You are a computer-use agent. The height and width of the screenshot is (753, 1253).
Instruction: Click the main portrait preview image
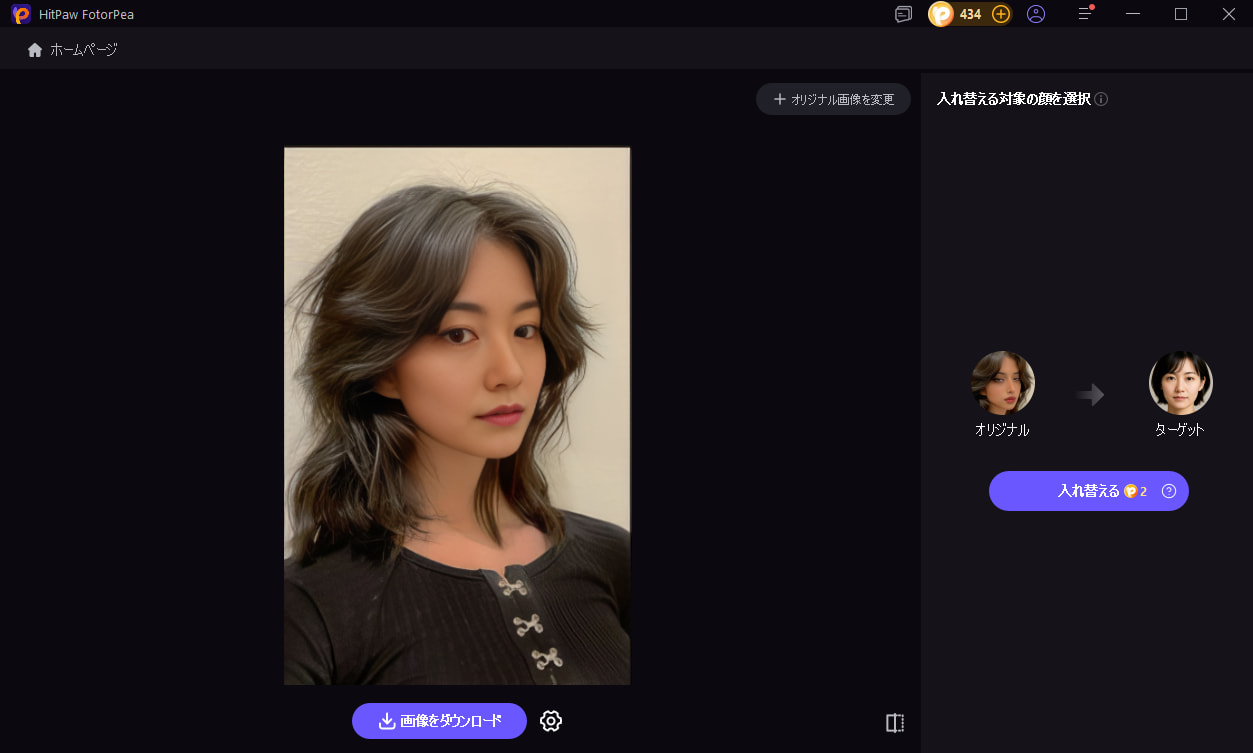pos(457,416)
